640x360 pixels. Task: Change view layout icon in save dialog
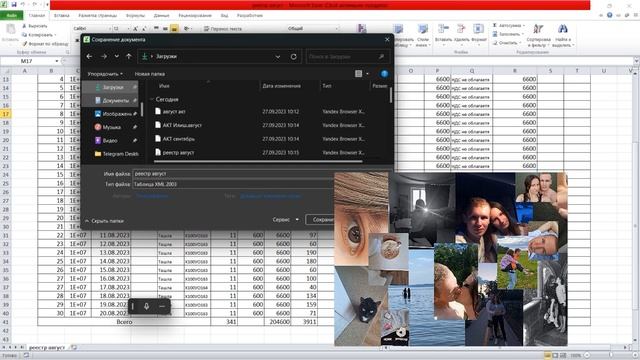(x=358, y=73)
